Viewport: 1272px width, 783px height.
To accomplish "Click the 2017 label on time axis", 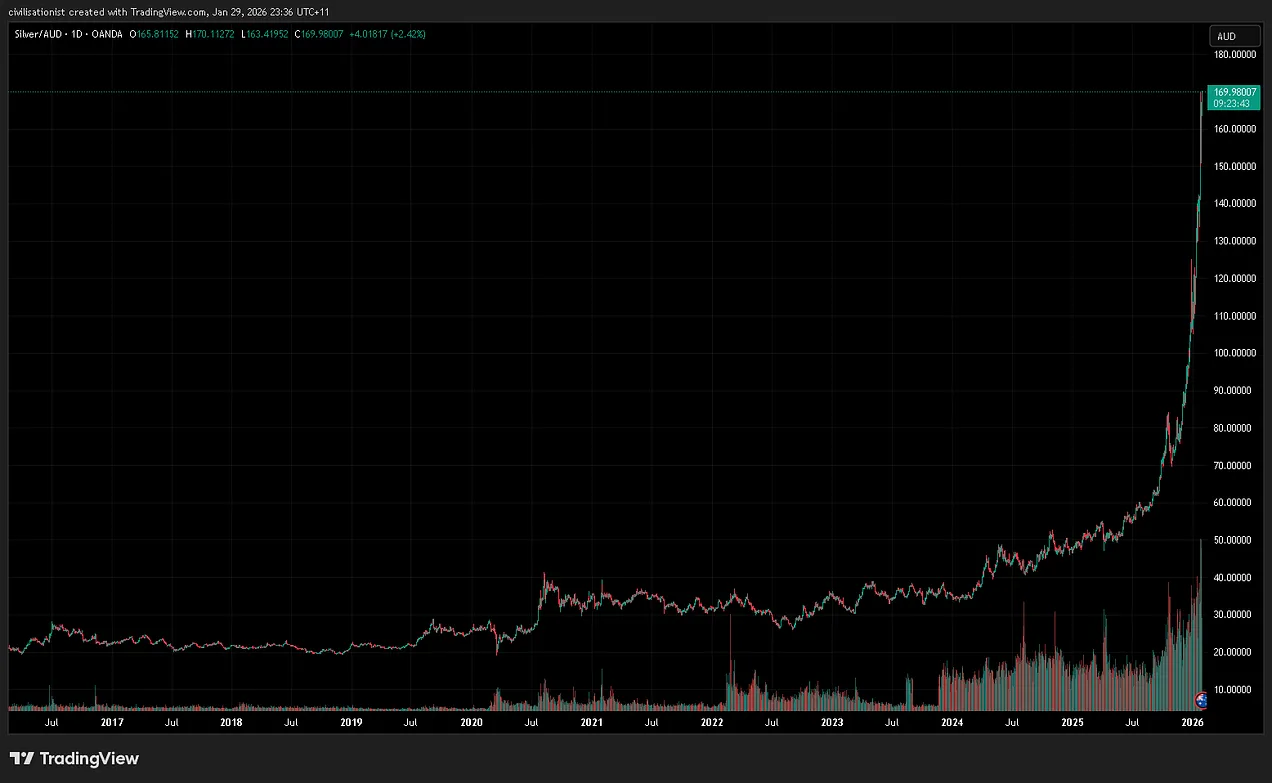I will (x=111, y=721).
